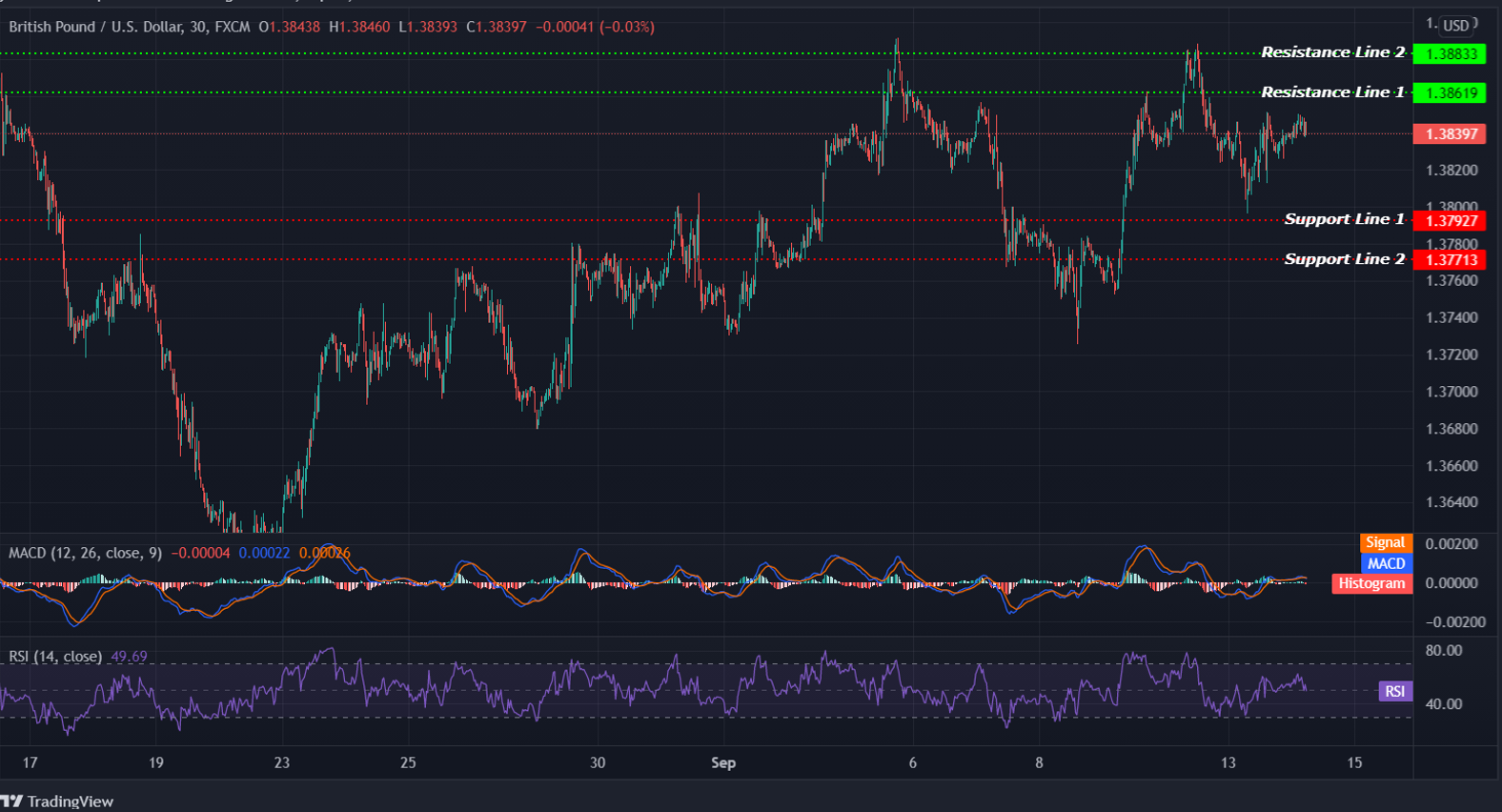Click the red 1.37713 price tag

[1450, 260]
